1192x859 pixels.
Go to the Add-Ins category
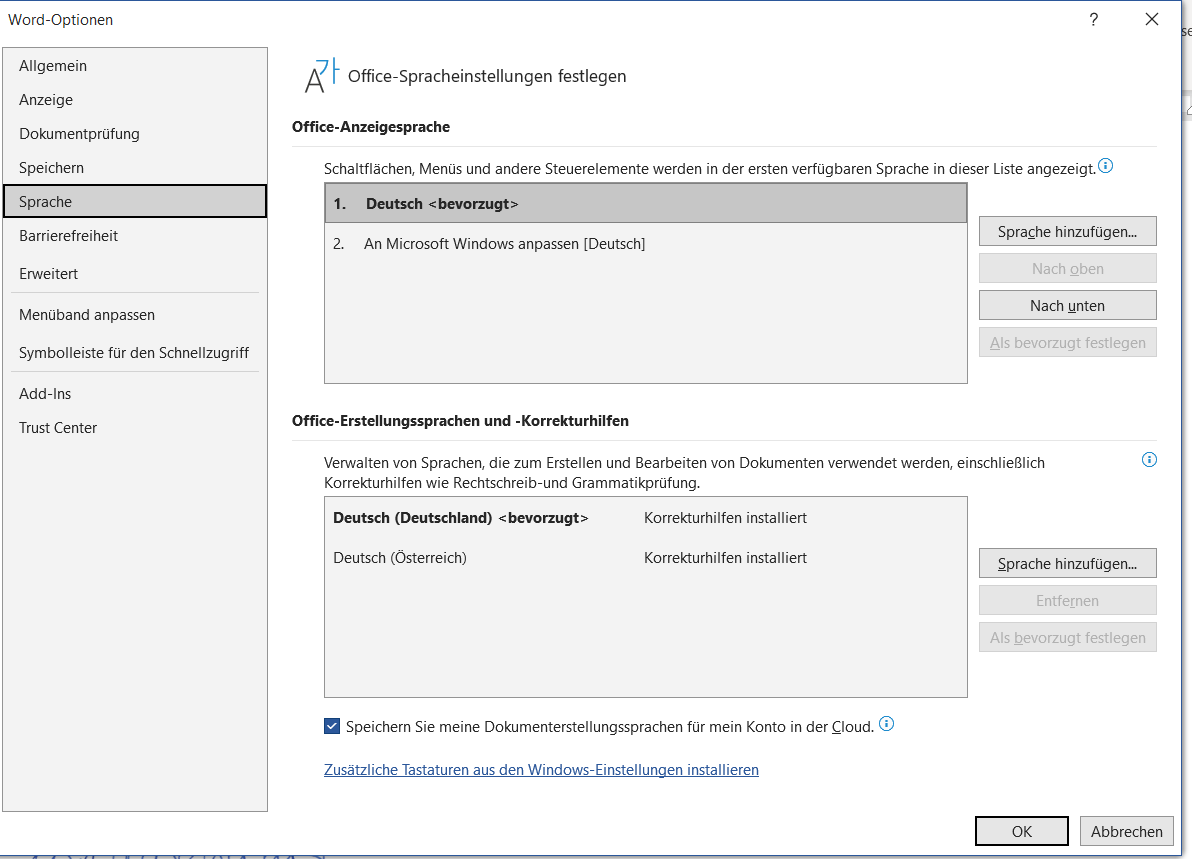click(135, 394)
